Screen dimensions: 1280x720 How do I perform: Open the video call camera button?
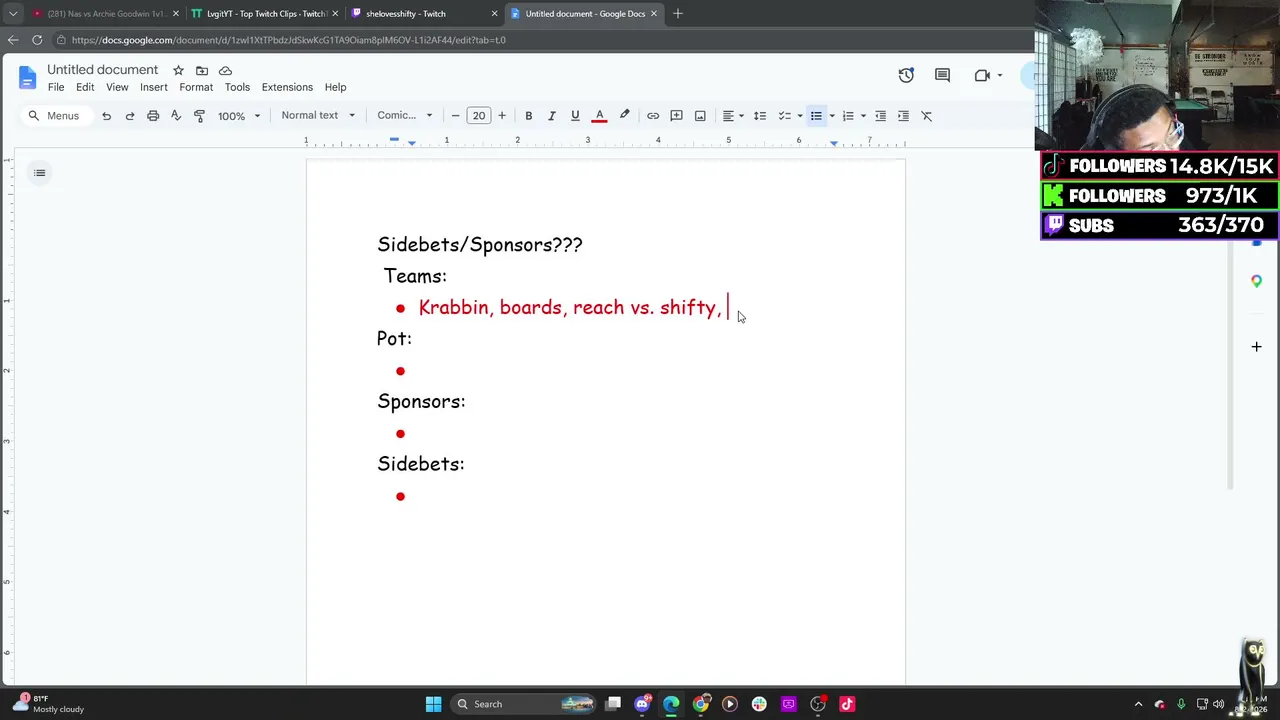coord(982,75)
